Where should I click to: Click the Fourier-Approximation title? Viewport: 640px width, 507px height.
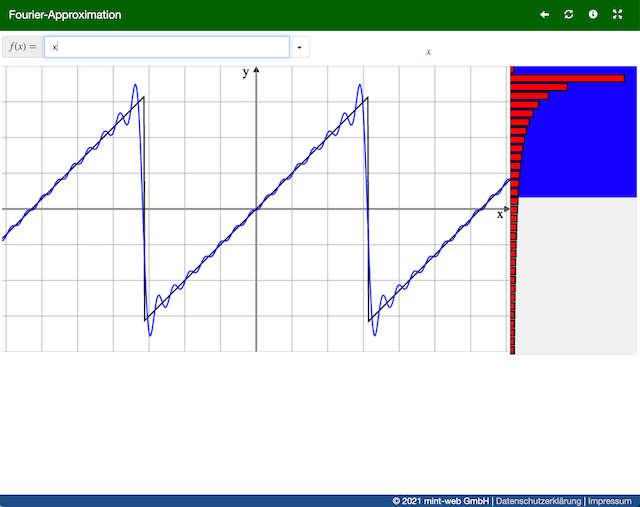(x=65, y=15)
